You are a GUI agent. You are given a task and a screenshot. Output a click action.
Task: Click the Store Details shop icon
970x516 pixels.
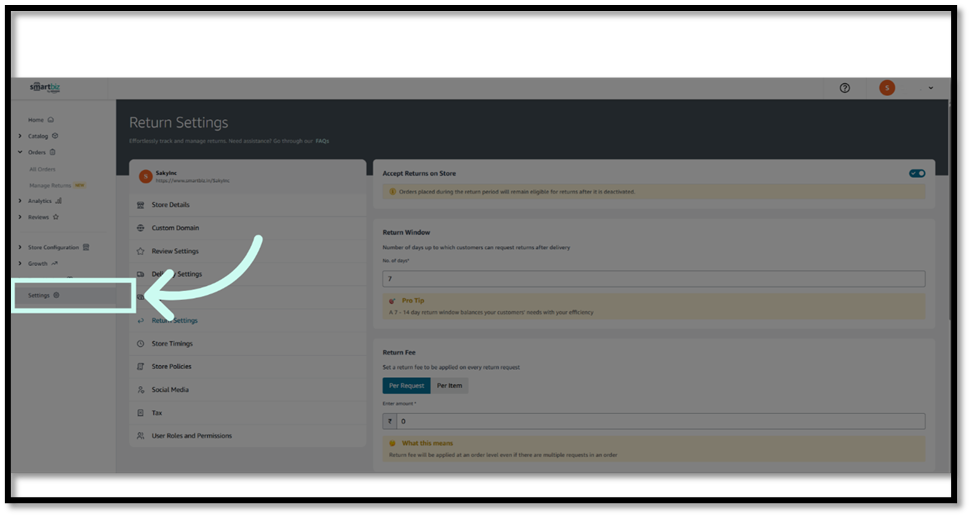141,205
